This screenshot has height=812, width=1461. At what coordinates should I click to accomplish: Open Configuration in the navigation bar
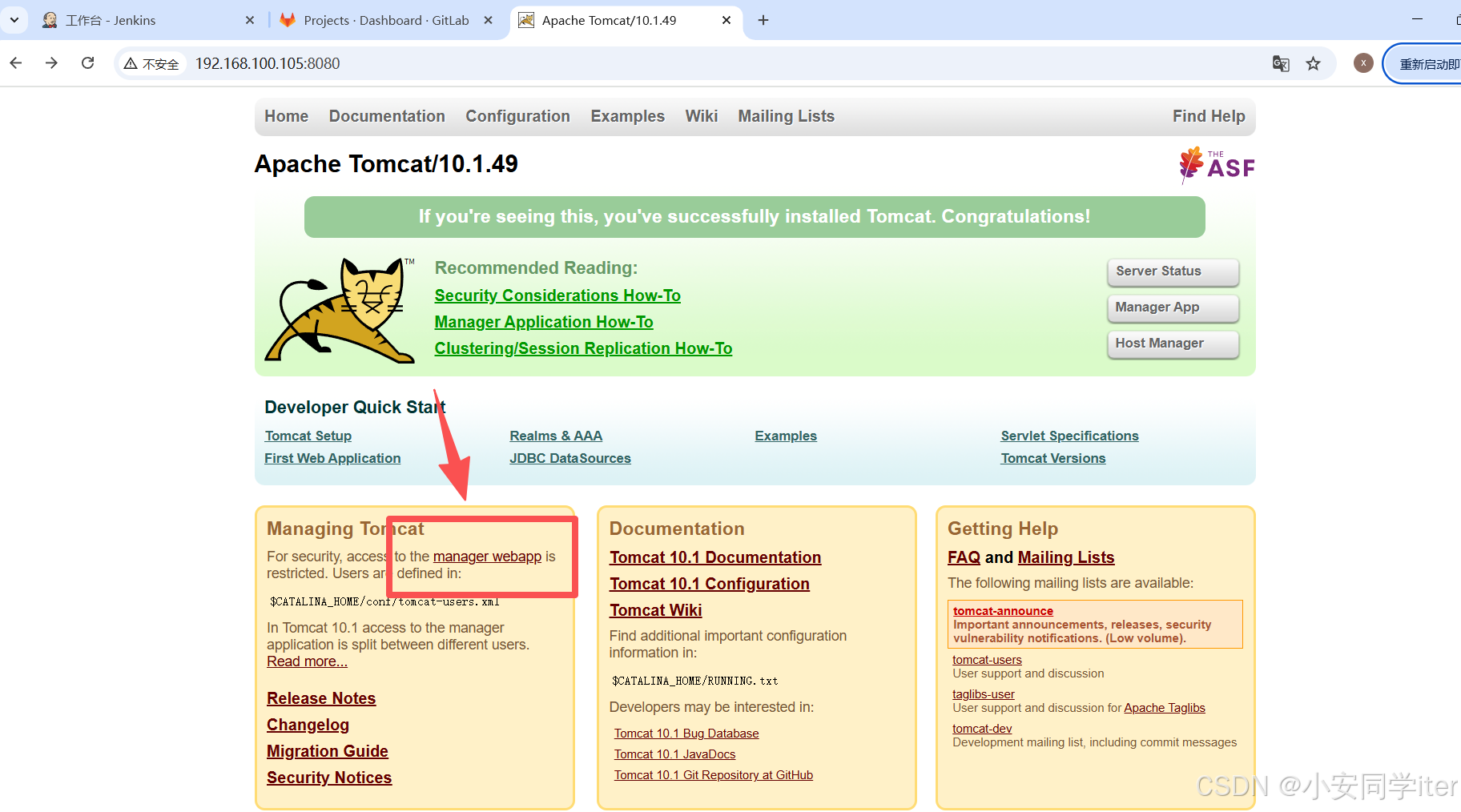click(x=517, y=116)
